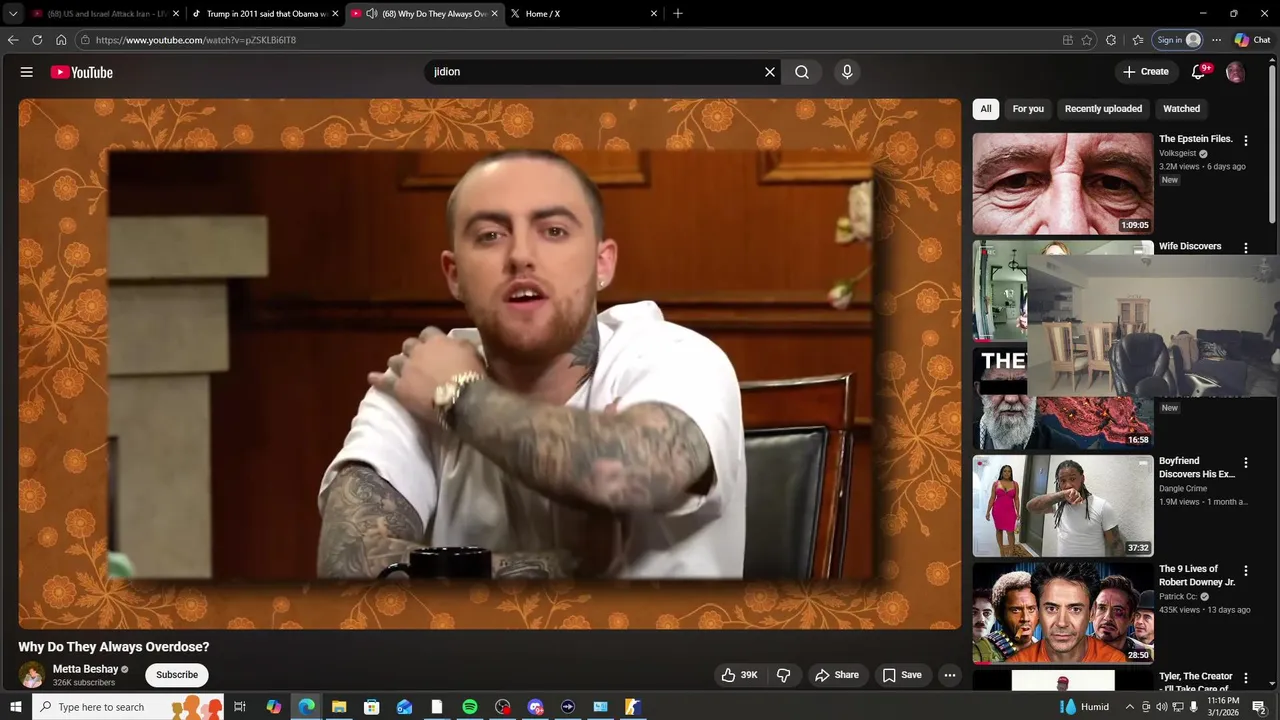Switch to 'US and Israel Attack Iran' tab

click(105, 13)
